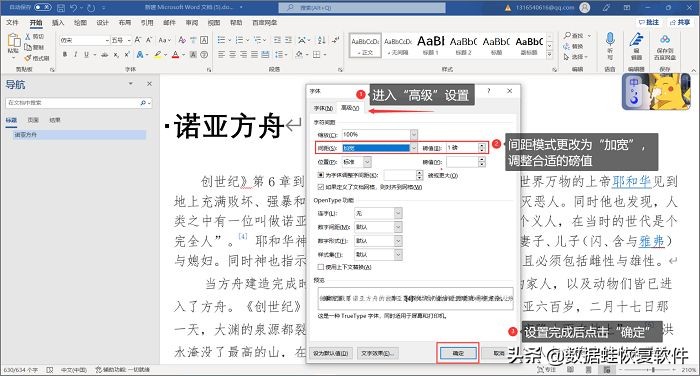This screenshot has width=700, height=376.
Task: Open the font color dropdown arrow
Action: tap(183, 54)
